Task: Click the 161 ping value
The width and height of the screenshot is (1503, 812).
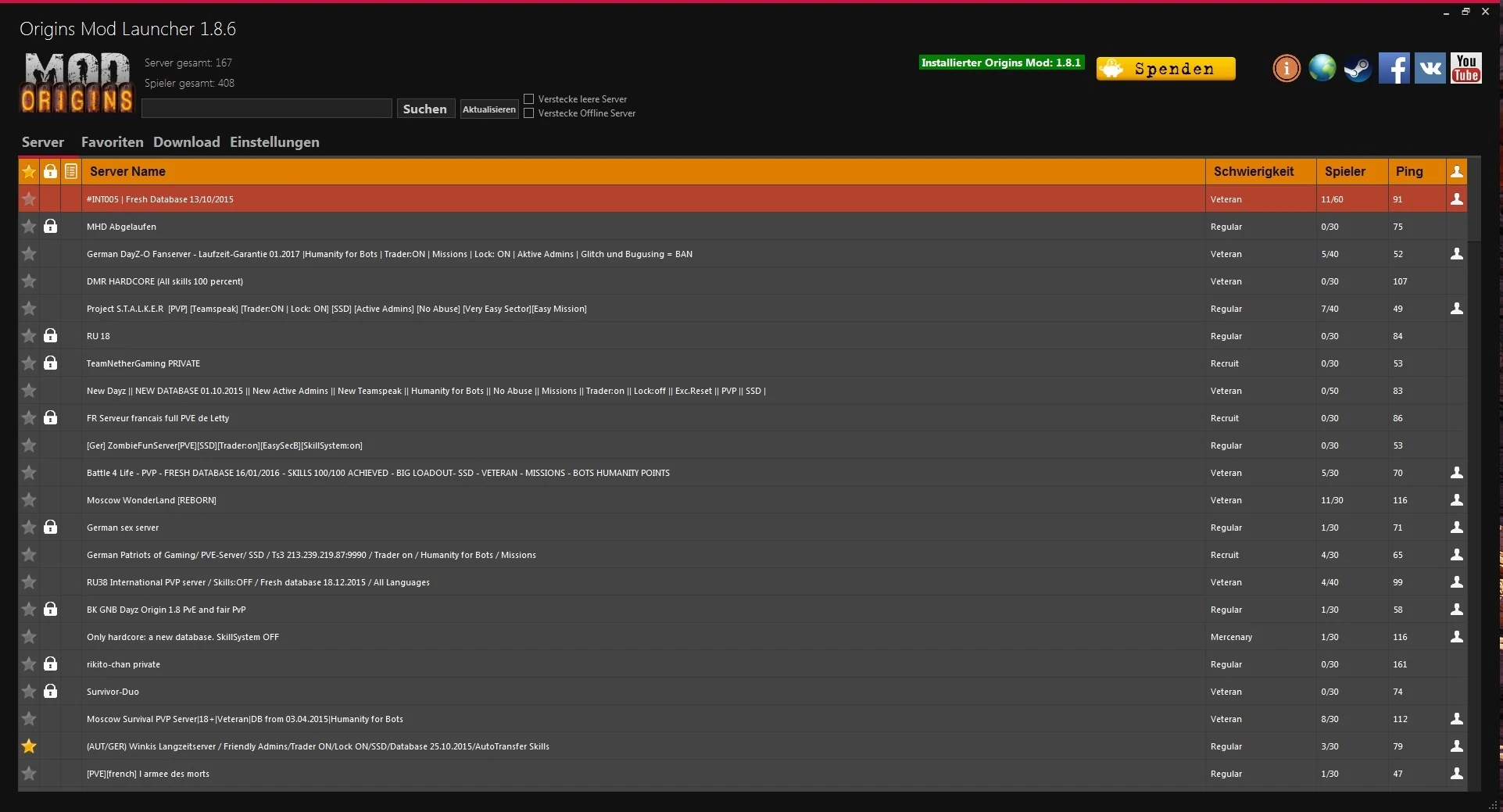Action: coord(1400,664)
